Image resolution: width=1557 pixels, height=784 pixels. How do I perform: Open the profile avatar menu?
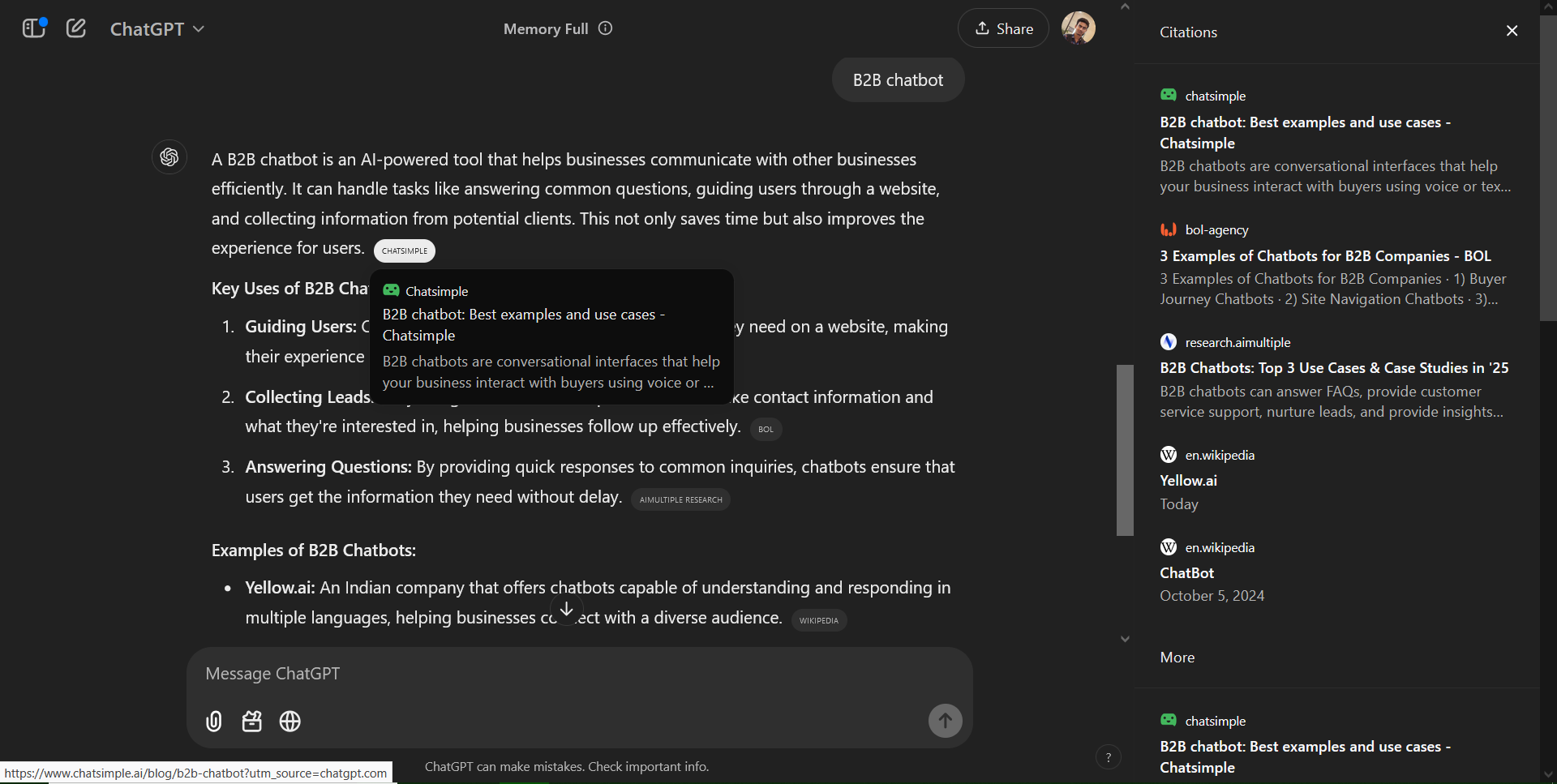click(1078, 28)
